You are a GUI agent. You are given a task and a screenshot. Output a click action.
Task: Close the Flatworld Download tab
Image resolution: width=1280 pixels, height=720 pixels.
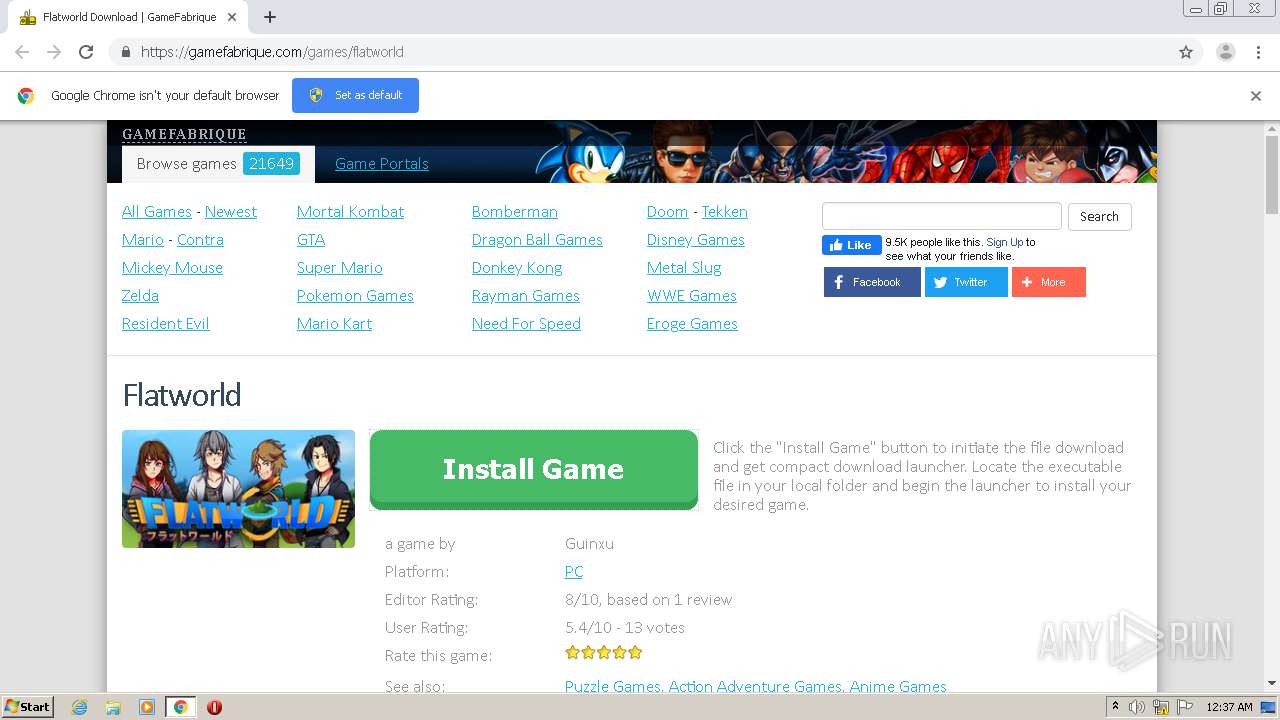point(232,17)
